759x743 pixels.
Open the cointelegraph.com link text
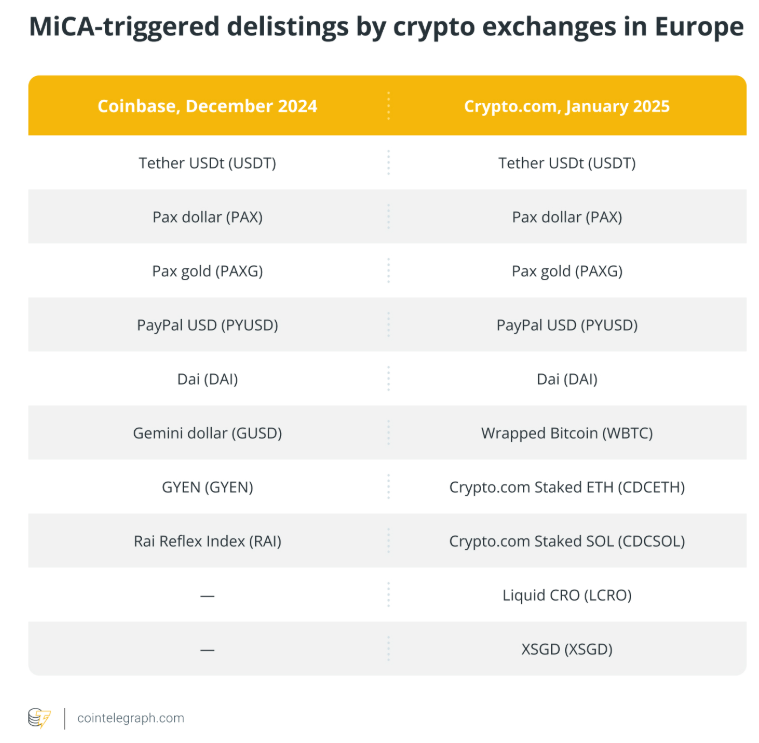(x=130, y=718)
